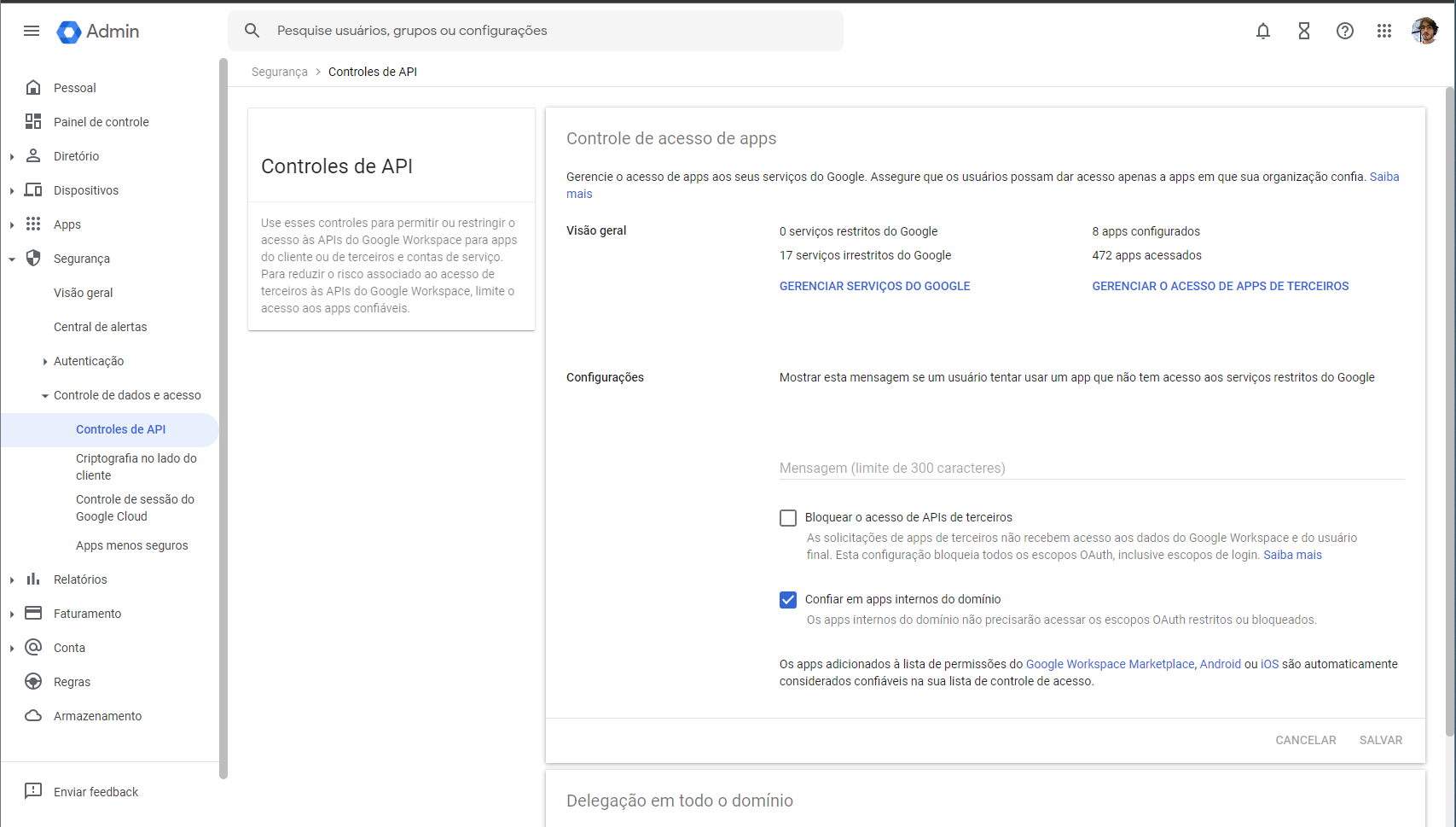Click the Enviar feedback icon
Viewport: 1456px width, 827px height.
coord(33,791)
